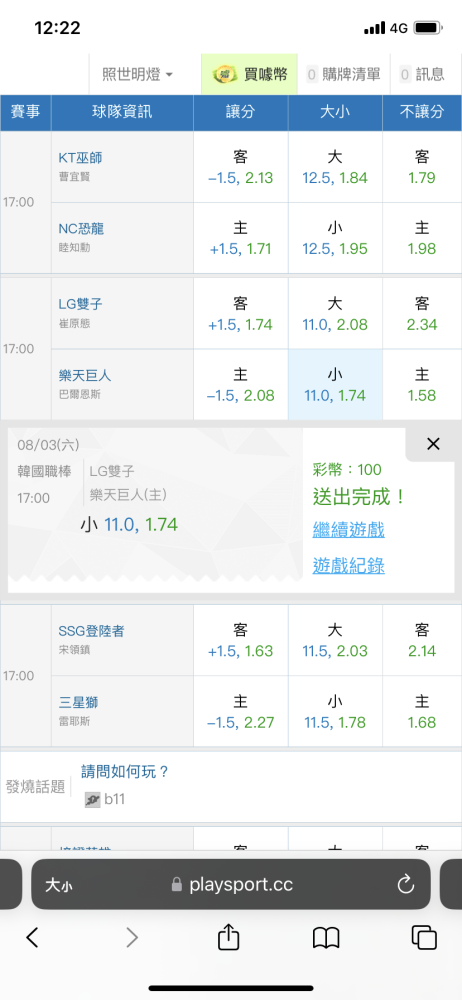
Task: Tap the 買噱幣 coin icon
Action: (x=225, y=75)
